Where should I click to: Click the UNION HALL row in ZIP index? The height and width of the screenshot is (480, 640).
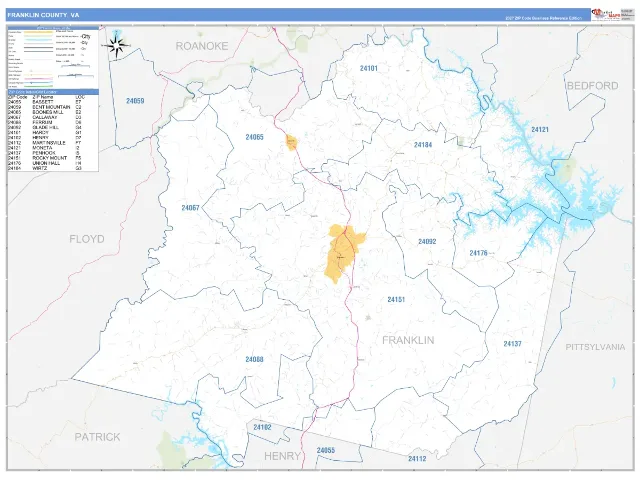pyautogui.click(x=45, y=163)
